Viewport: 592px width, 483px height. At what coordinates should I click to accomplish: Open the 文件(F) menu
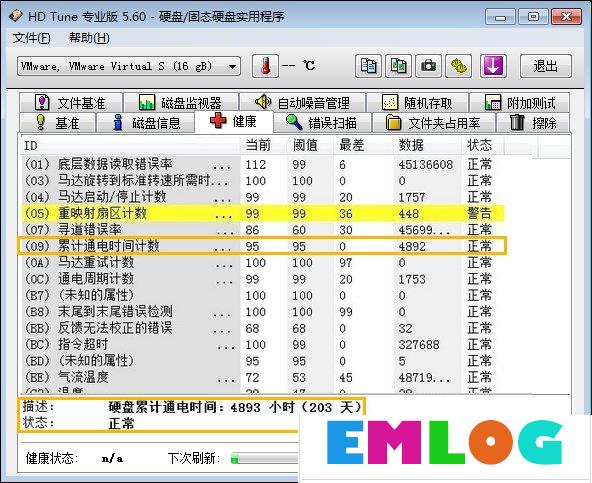[31, 38]
